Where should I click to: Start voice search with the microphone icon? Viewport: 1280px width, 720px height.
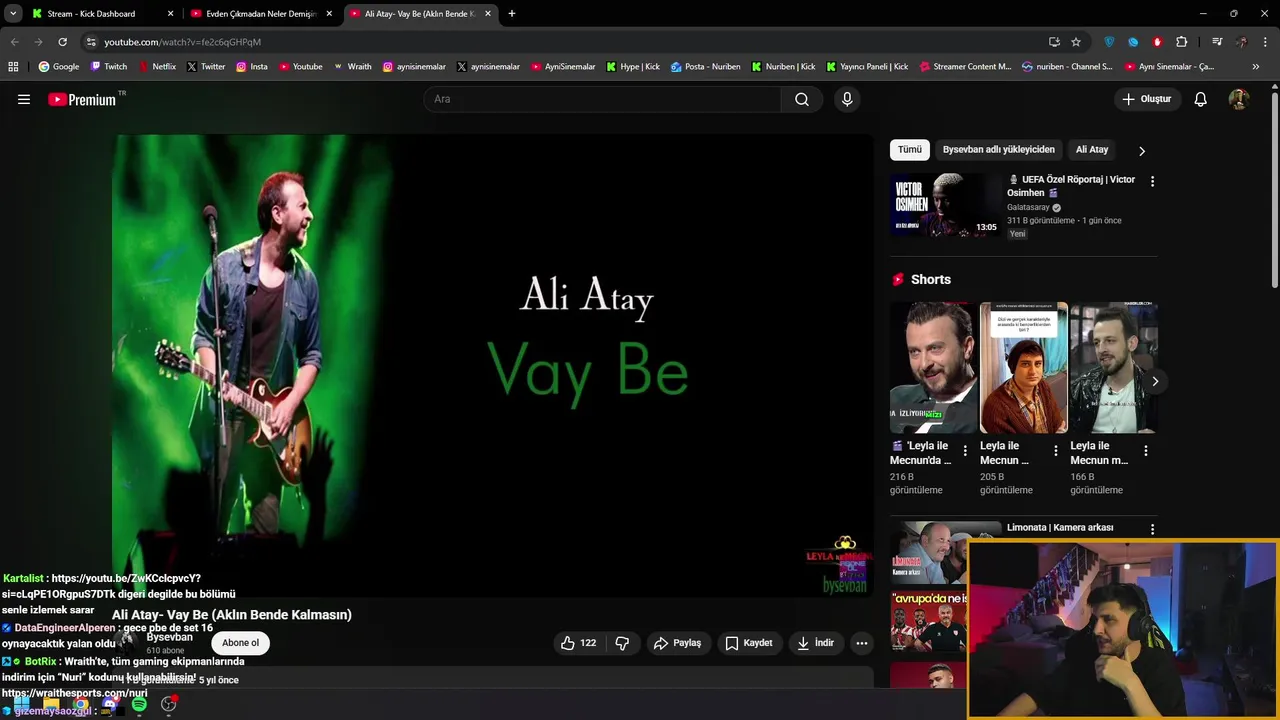point(847,99)
